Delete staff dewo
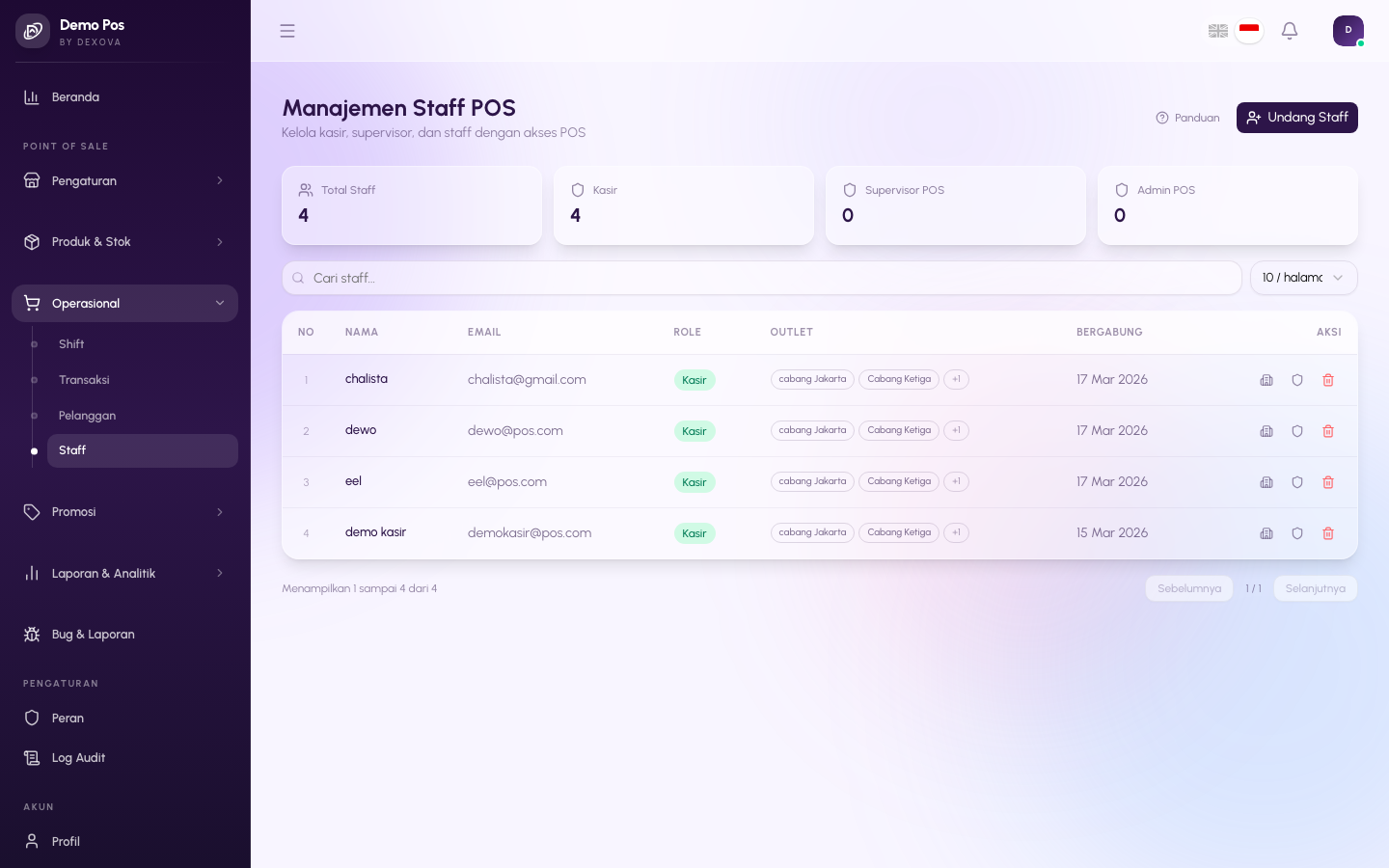The height and width of the screenshot is (868, 1389). pos(1328,431)
